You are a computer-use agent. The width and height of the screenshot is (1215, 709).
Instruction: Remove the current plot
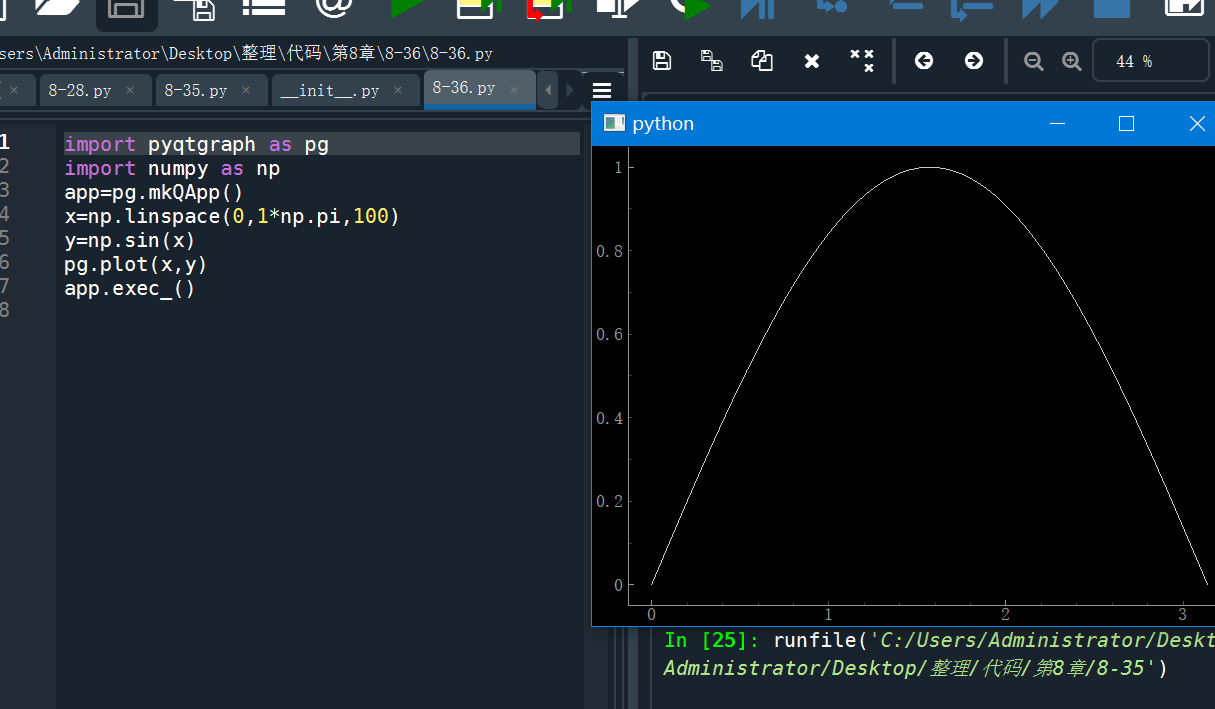click(812, 62)
